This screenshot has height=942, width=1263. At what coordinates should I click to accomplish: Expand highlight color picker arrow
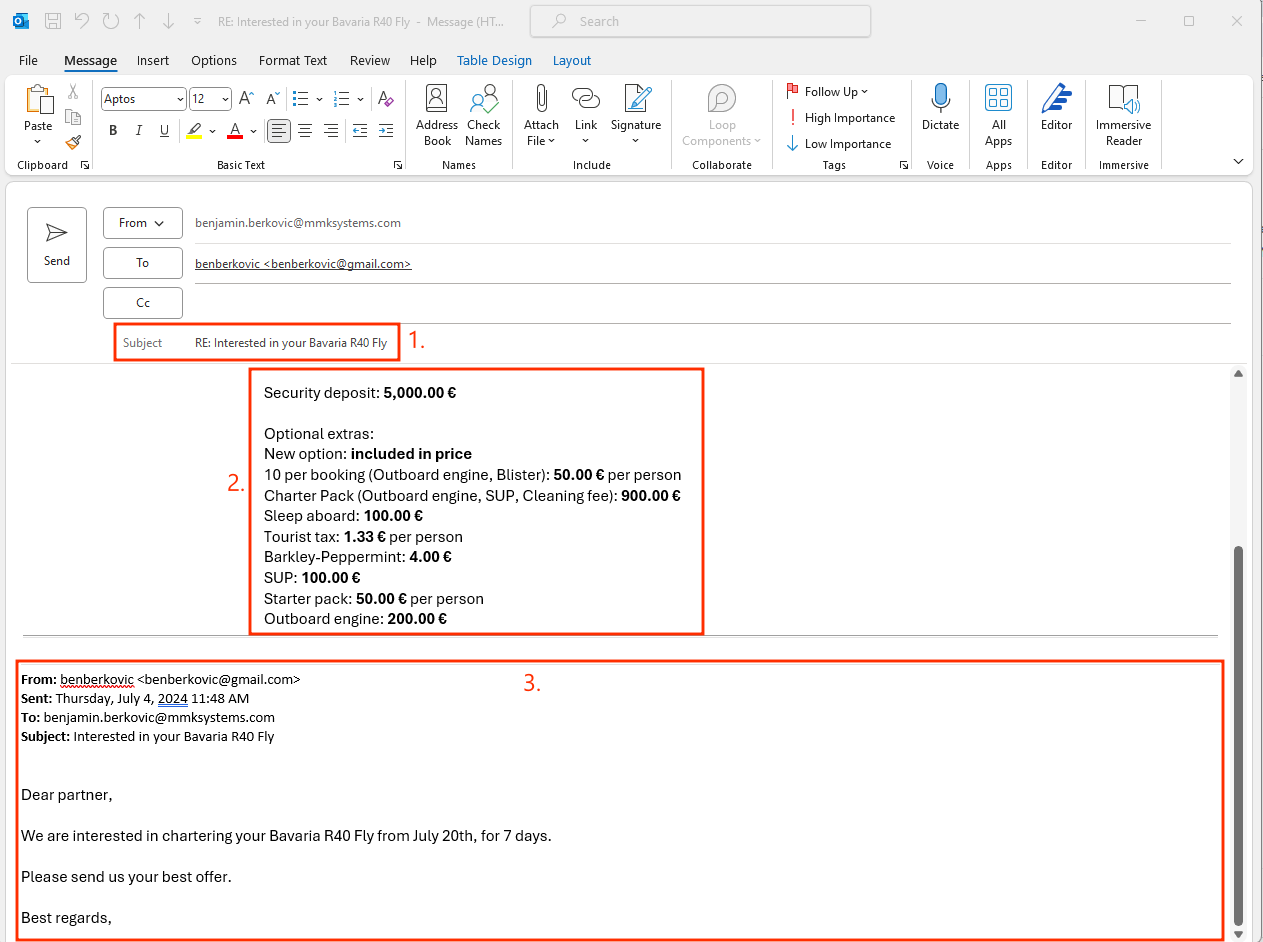pyautogui.click(x=212, y=130)
